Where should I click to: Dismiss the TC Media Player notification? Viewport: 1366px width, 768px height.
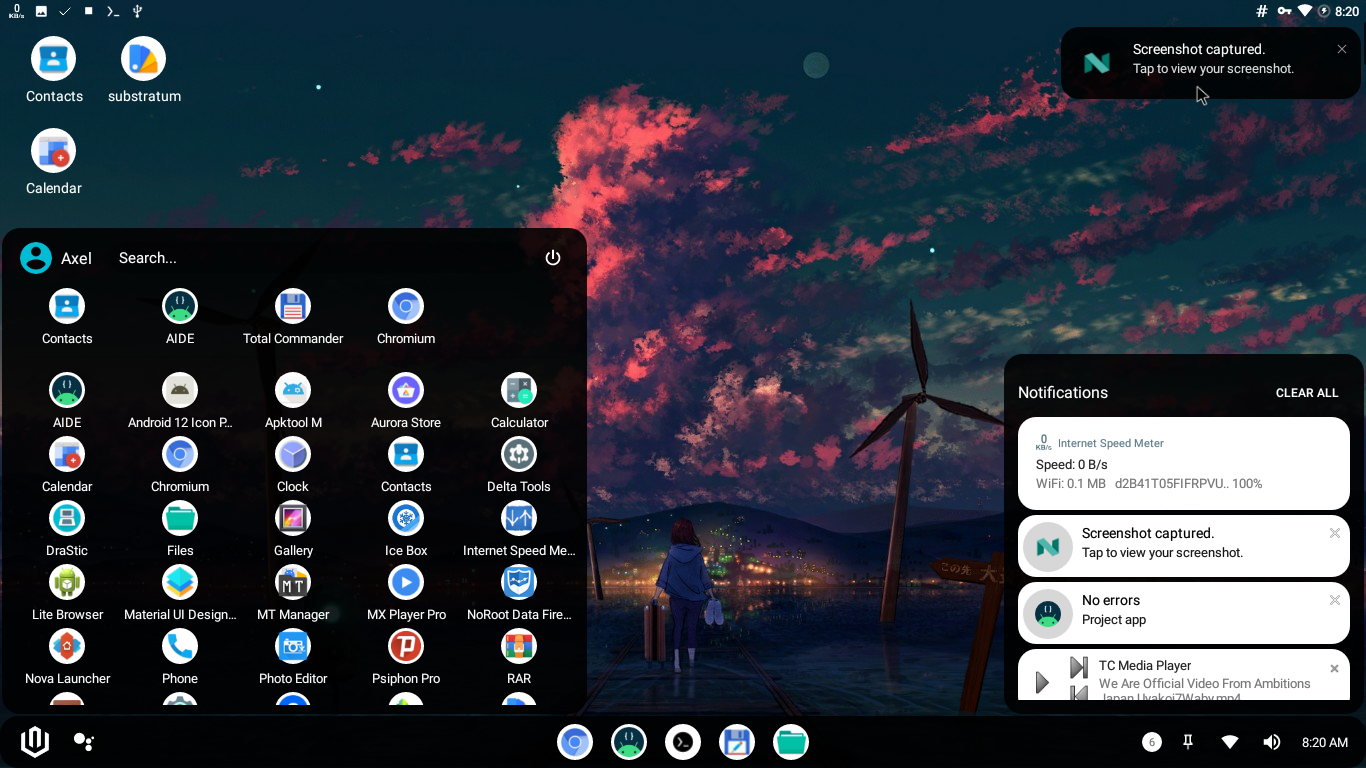1335,668
